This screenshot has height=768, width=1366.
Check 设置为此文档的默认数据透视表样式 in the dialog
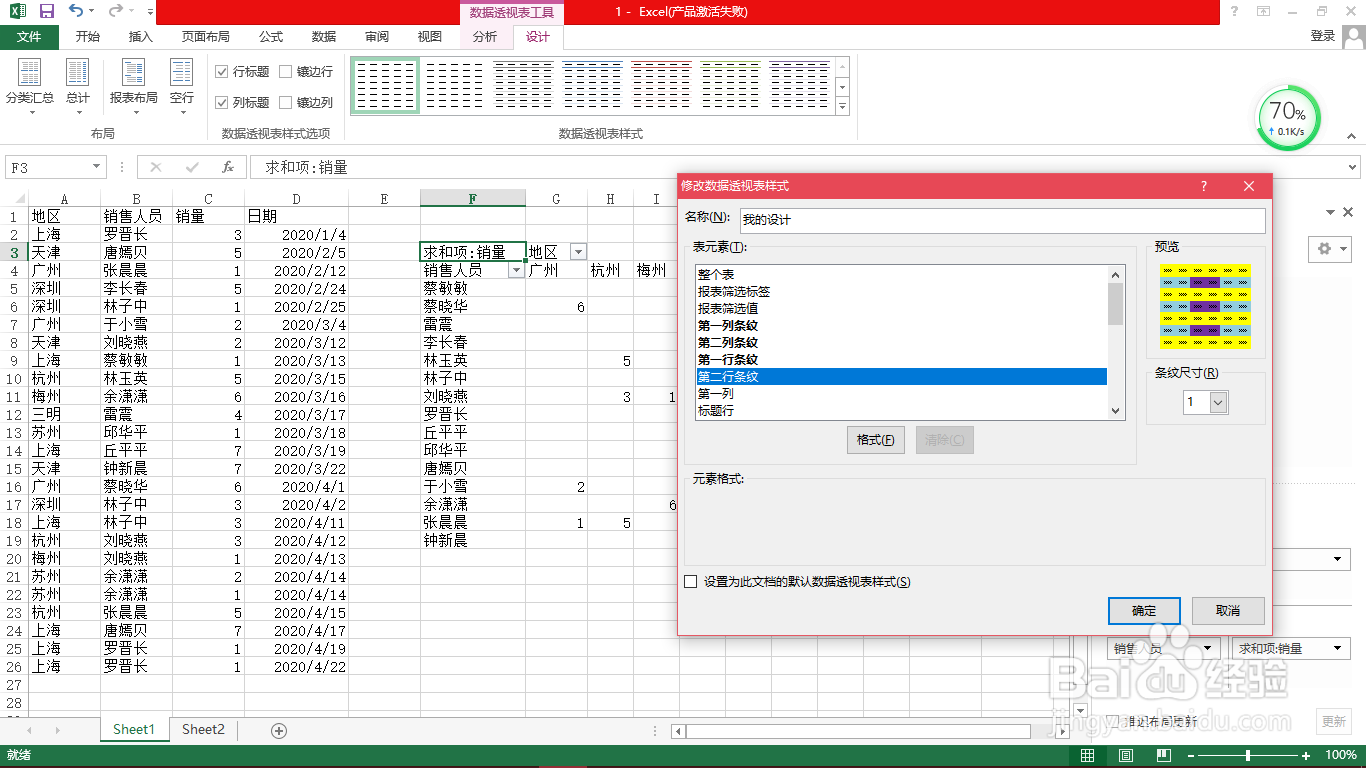point(689,582)
